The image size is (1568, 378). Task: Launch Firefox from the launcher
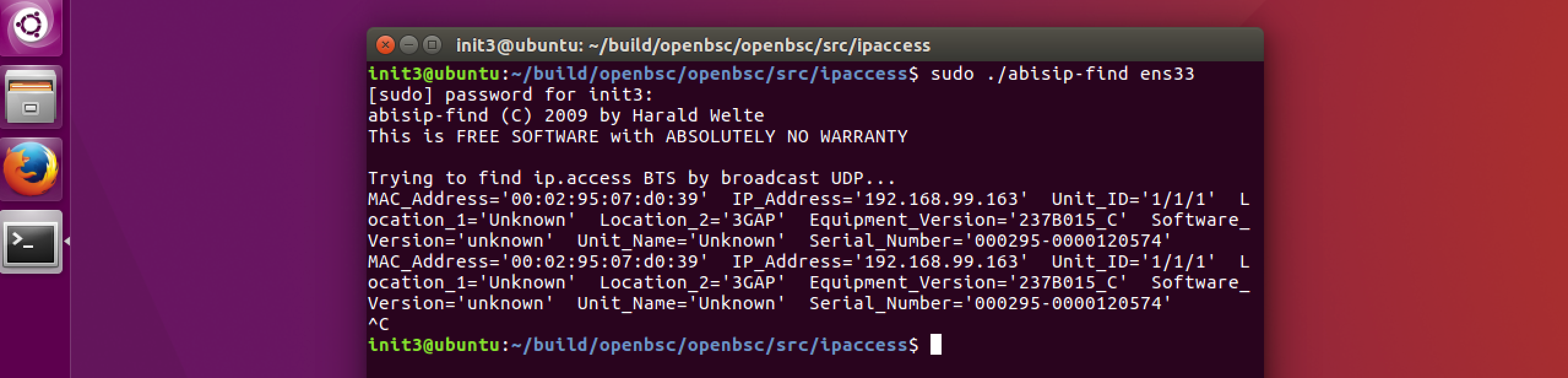tap(31, 169)
